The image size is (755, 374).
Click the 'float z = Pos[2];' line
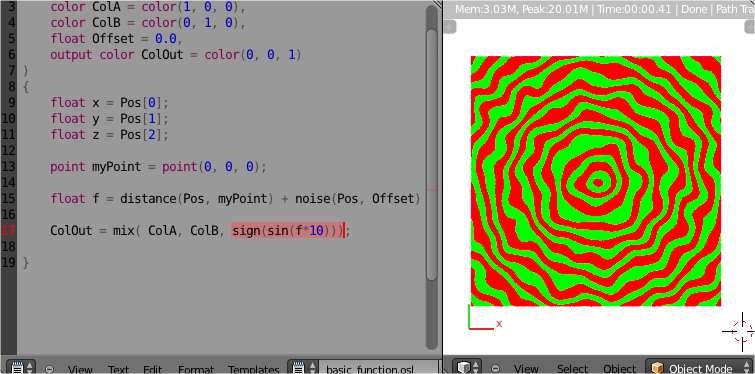click(110, 134)
